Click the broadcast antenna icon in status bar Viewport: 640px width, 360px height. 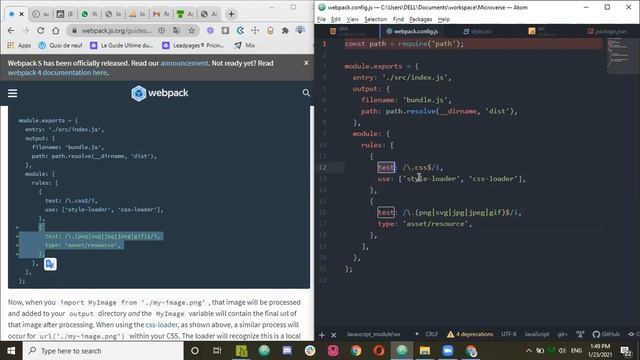tap(580, 334)
